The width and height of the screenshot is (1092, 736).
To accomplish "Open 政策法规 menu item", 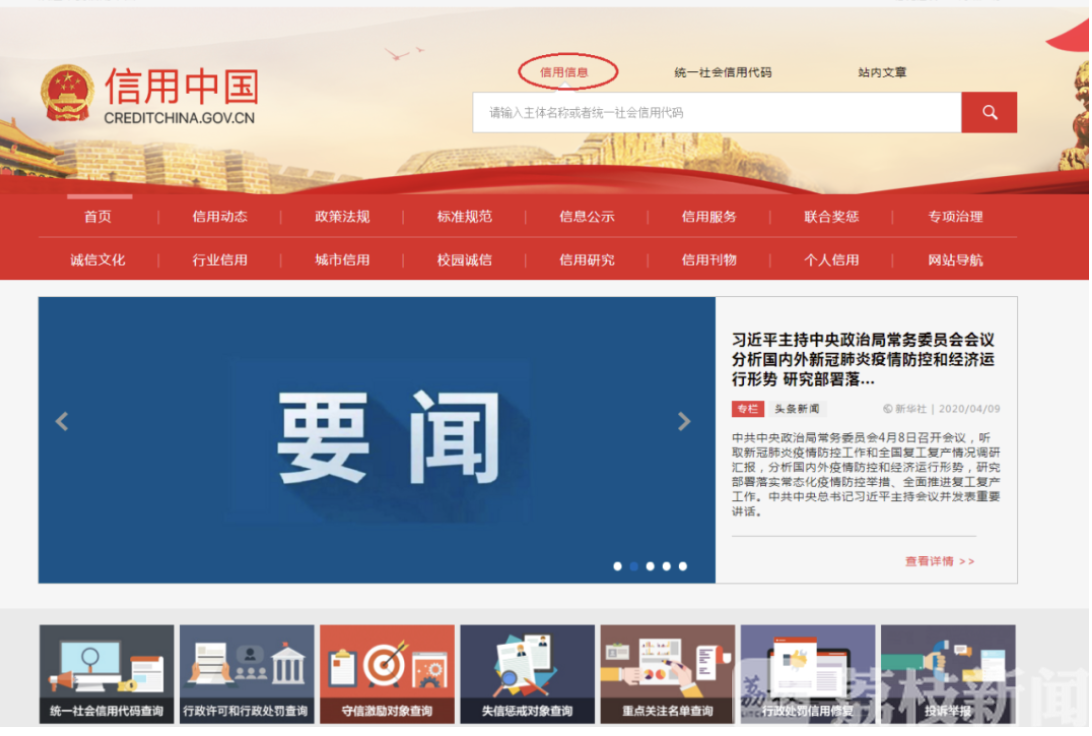I will (342, 217).
